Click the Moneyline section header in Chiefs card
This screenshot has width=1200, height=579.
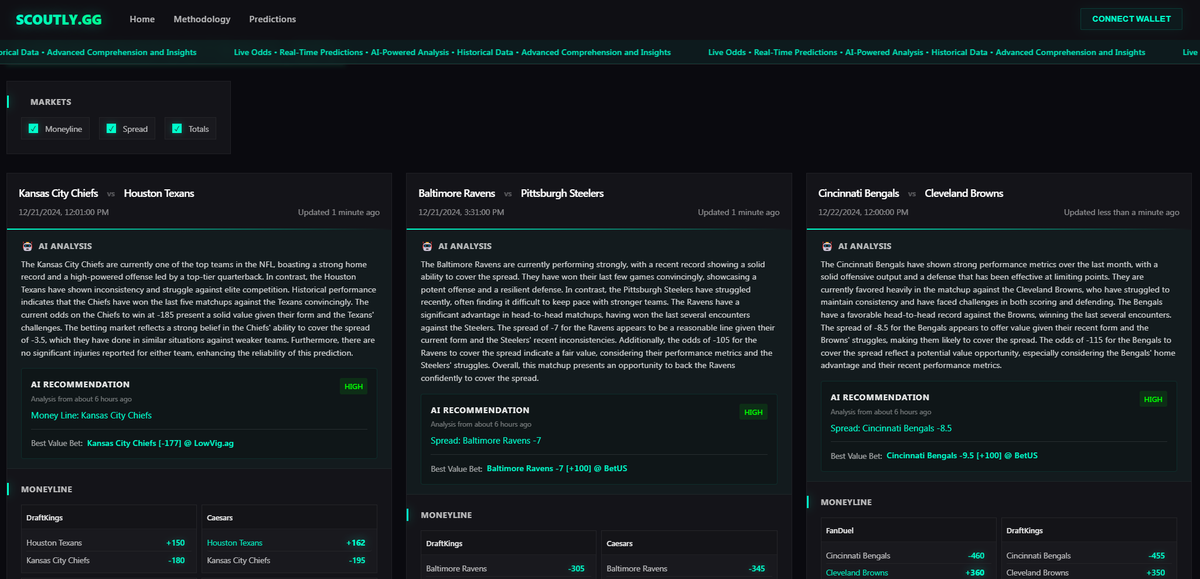(x=46, y=489)
